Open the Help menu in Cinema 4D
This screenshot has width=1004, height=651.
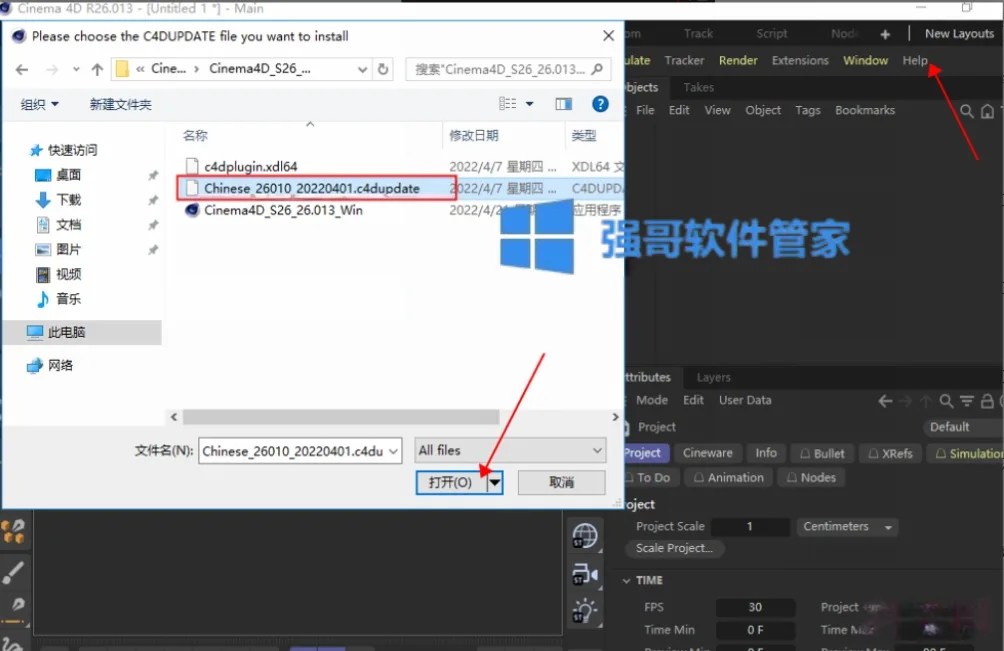click(x=915, y=60)
